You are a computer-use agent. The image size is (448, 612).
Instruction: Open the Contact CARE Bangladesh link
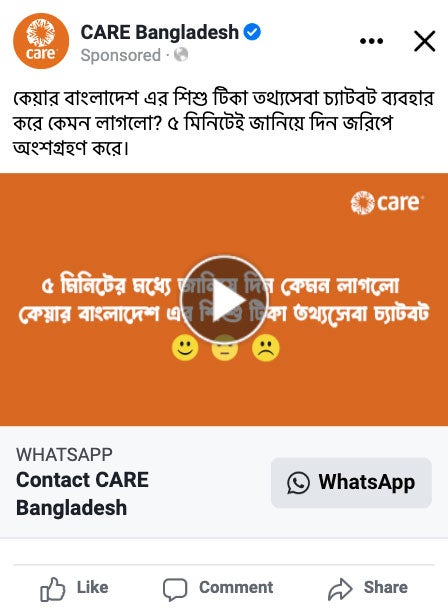point(82,494)
